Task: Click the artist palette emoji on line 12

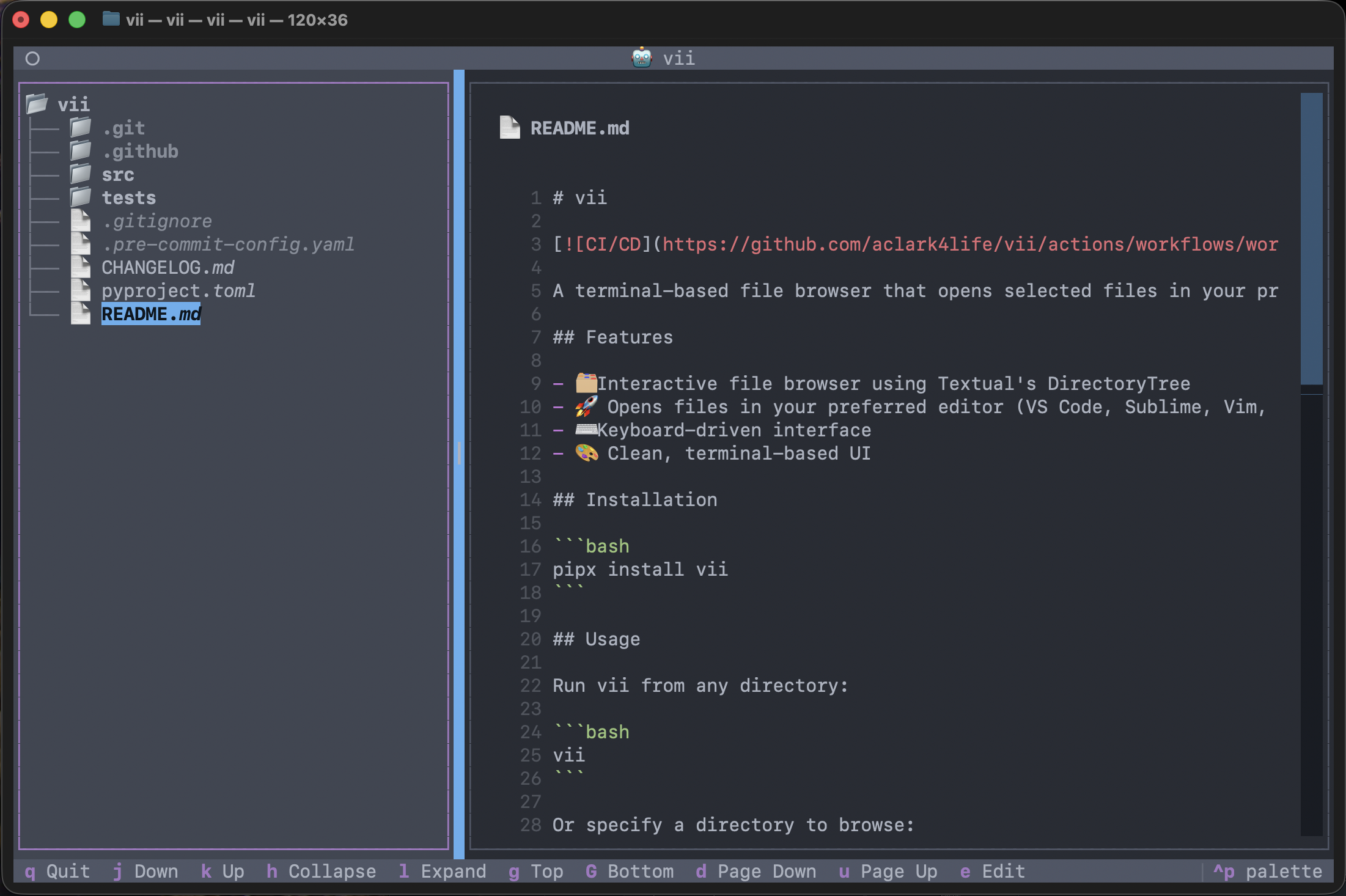Action: pyautogui.click(x=586, y=452)
